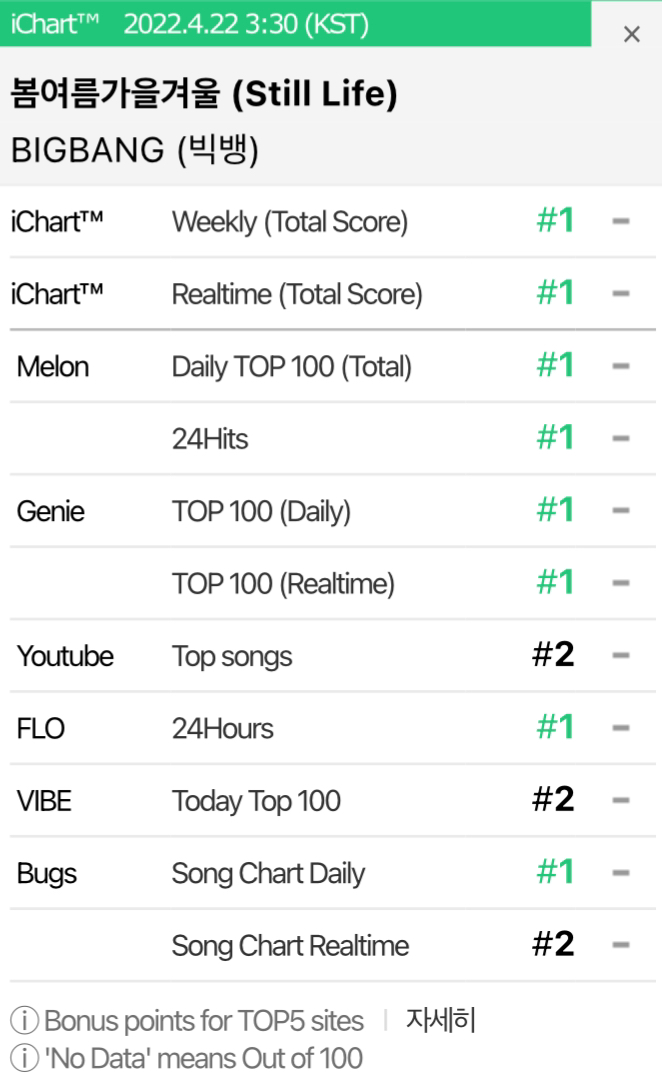Click the #2 rank for Youtube Top songs
This screenshot has width=662, height=1090.
pyautogui.click(x=554, y=654)
